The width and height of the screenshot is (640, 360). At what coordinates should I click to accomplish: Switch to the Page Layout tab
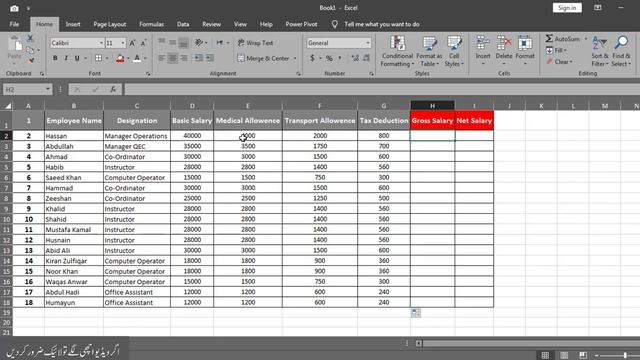coord(109,24)
